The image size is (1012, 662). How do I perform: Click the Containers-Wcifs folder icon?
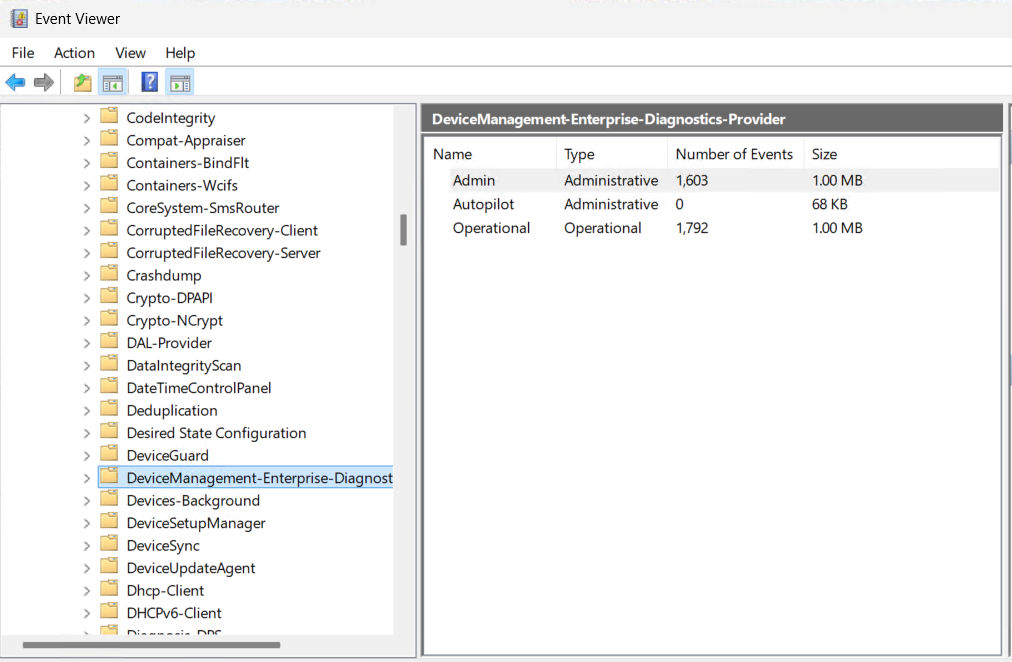[x=110, y=184]
